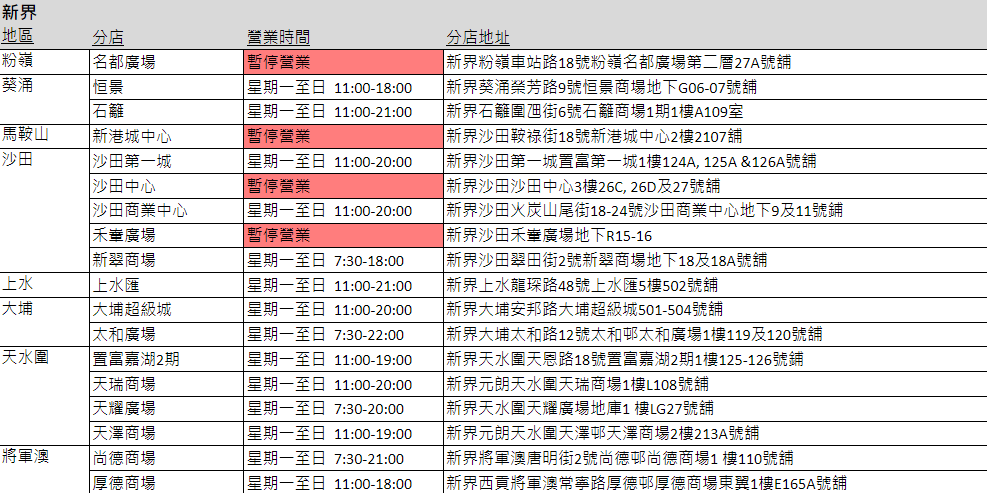Click the 新界 title cell
This screenshot has height=493, width=987.
[x=20, y=13]
